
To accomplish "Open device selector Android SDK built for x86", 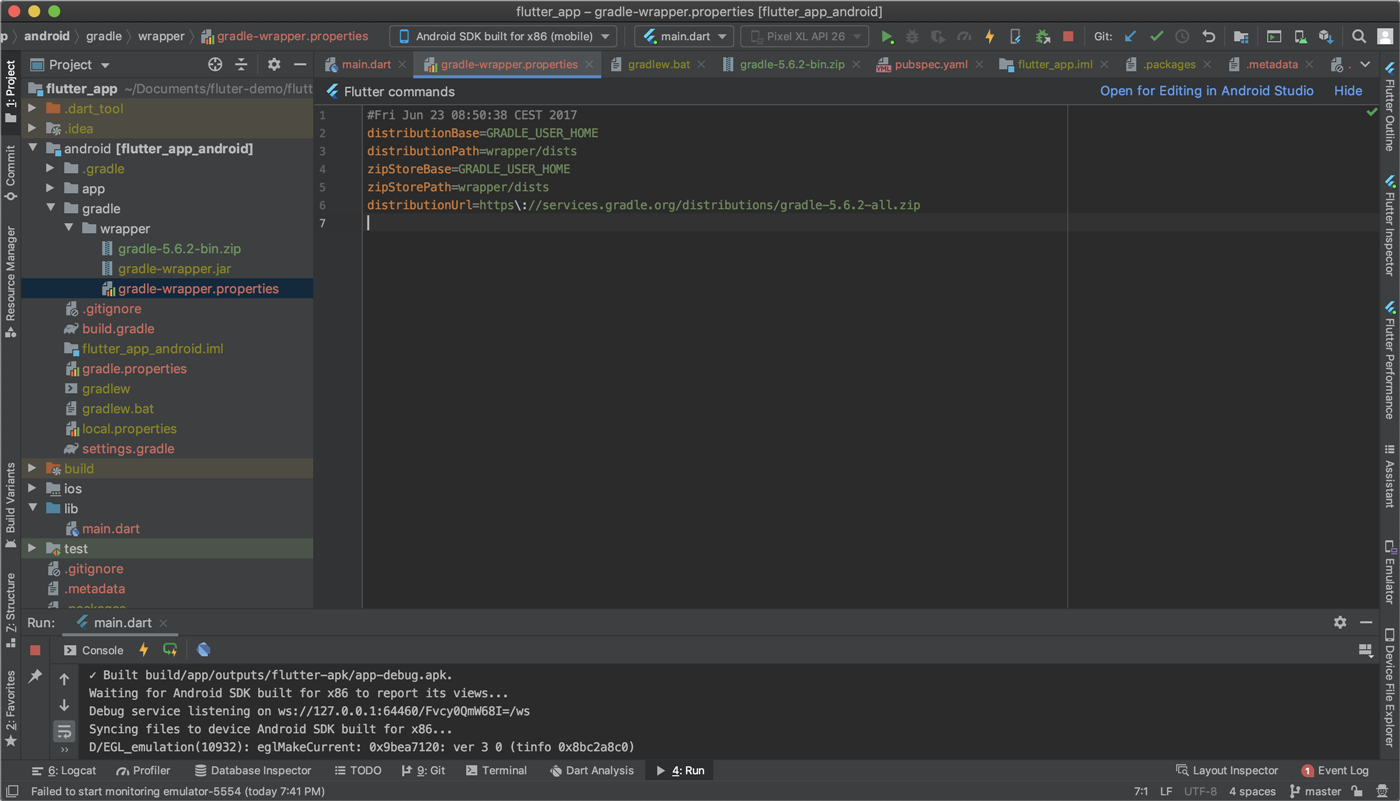I will click(x=503, y=37).
